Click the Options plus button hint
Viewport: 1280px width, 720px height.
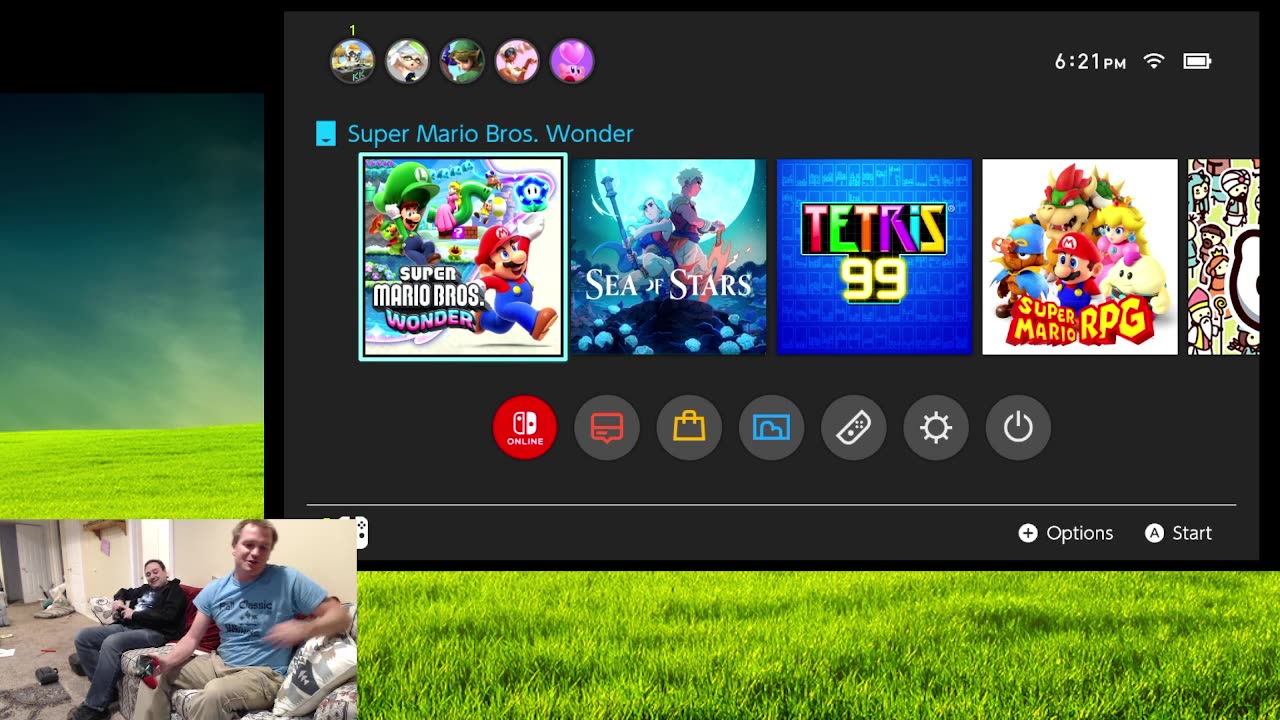[1066, 533]
